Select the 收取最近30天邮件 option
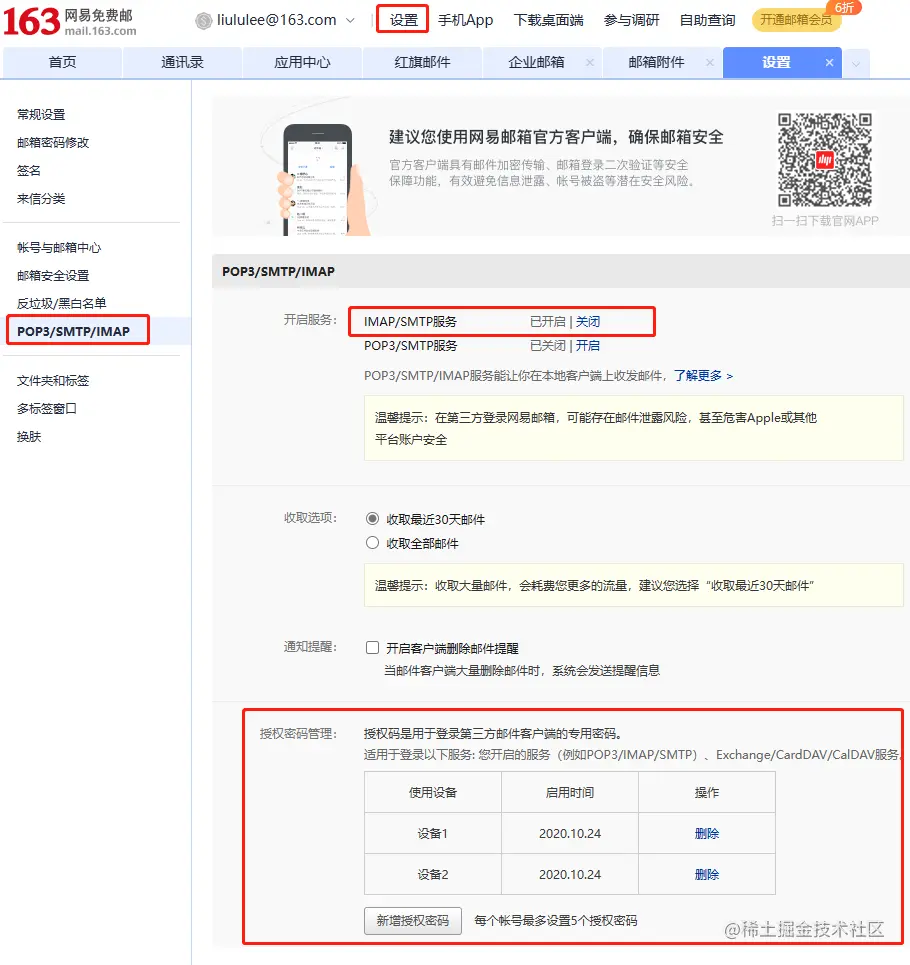 pyautogui.click(x=373, y=519)
